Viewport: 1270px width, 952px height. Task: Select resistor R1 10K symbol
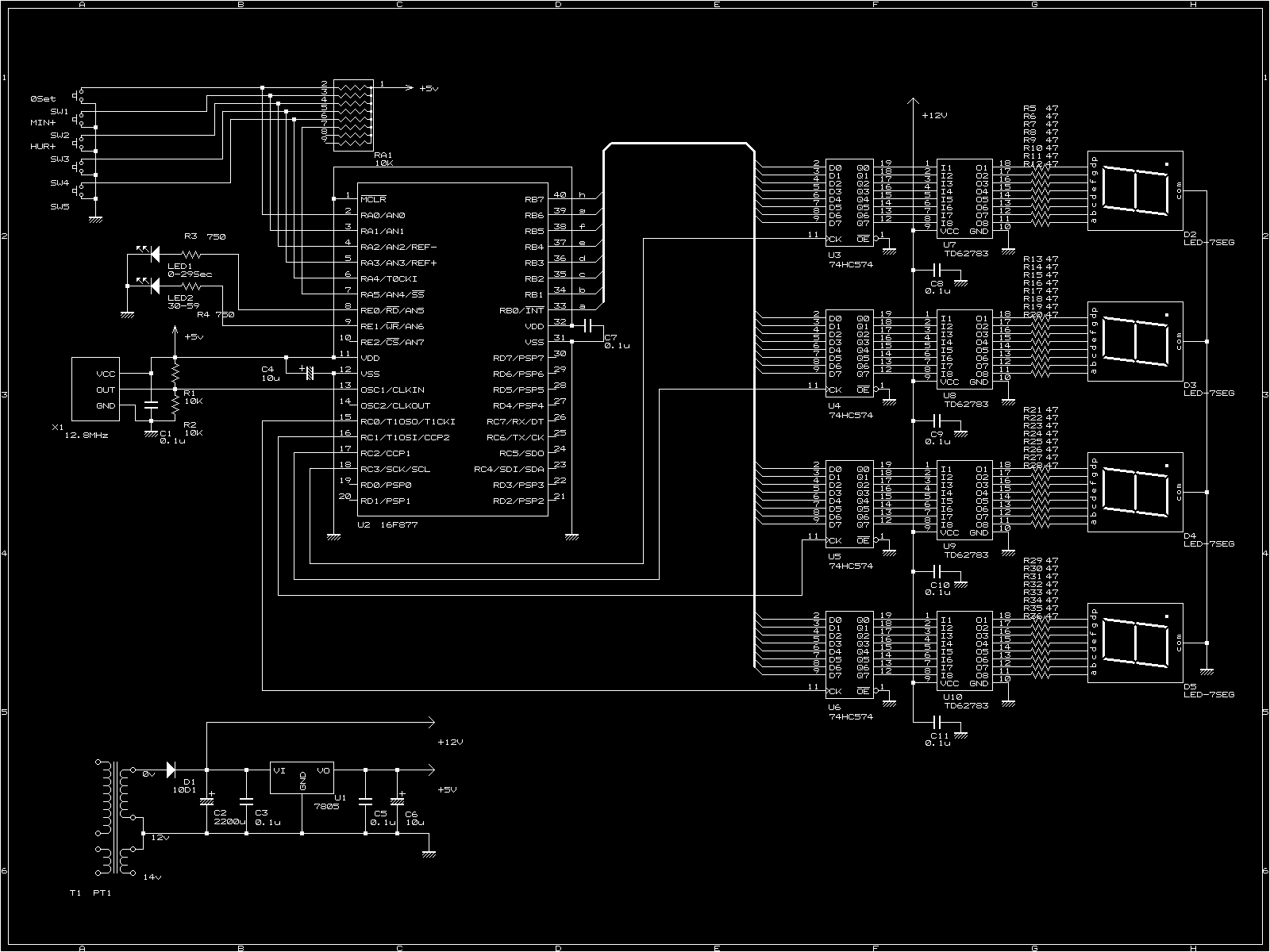(x=175, y=371)
